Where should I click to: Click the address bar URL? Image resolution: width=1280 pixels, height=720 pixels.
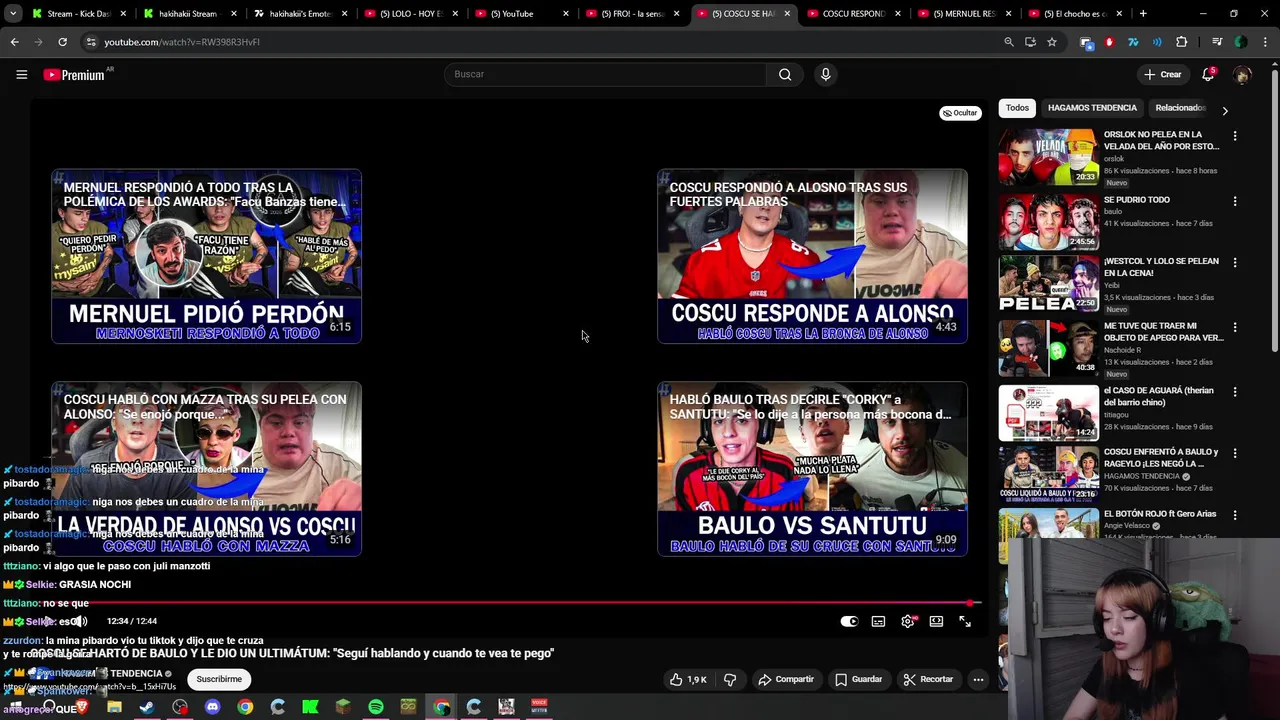pos(182,42)
